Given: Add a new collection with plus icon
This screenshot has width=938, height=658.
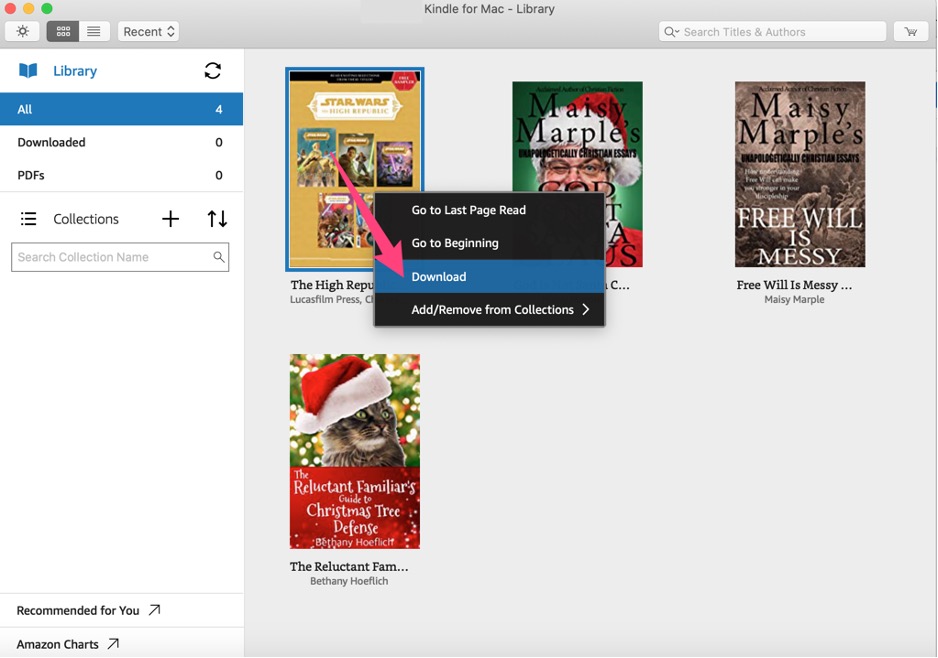Looking at the screenshot, I should [x=171, y=219].
